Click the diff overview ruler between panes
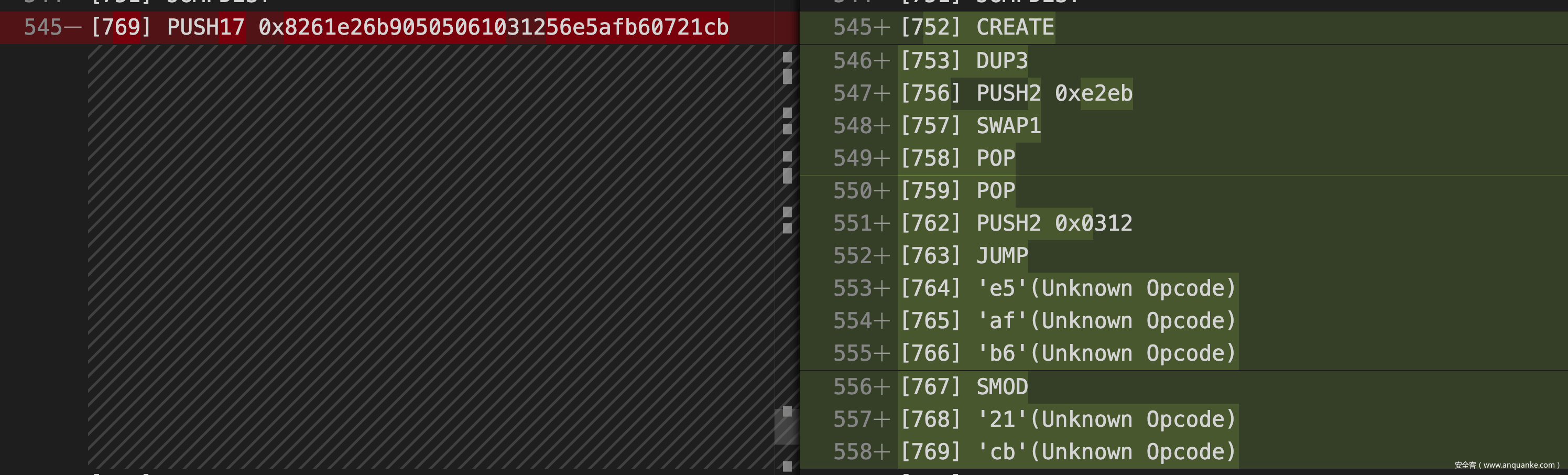 787,244
